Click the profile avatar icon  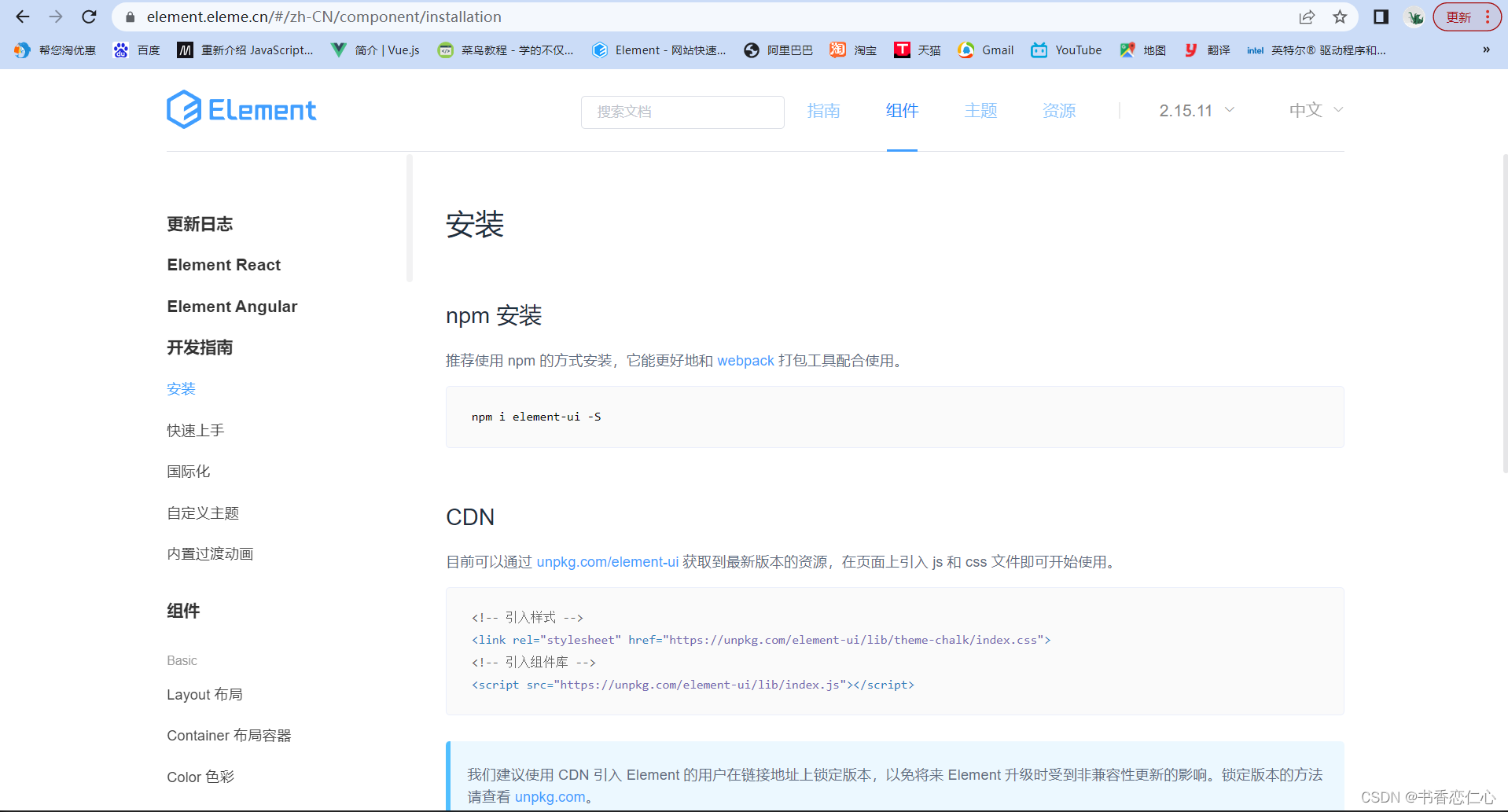tap(1415, 17)
